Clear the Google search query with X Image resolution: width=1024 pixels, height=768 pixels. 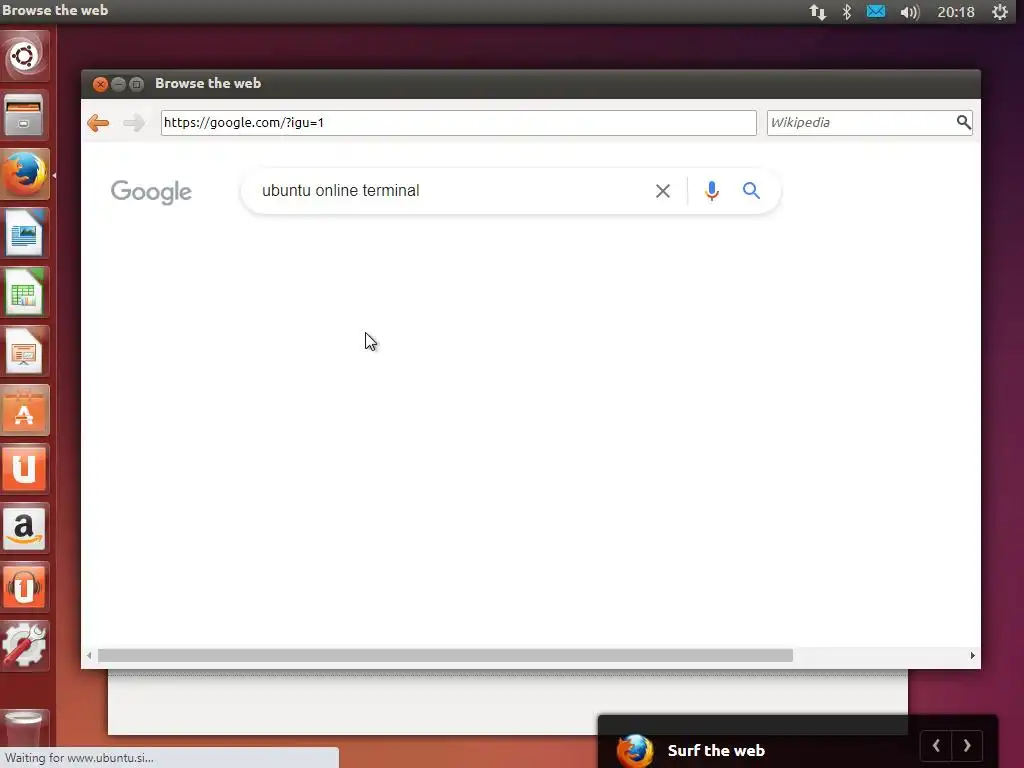pos(663,191)
